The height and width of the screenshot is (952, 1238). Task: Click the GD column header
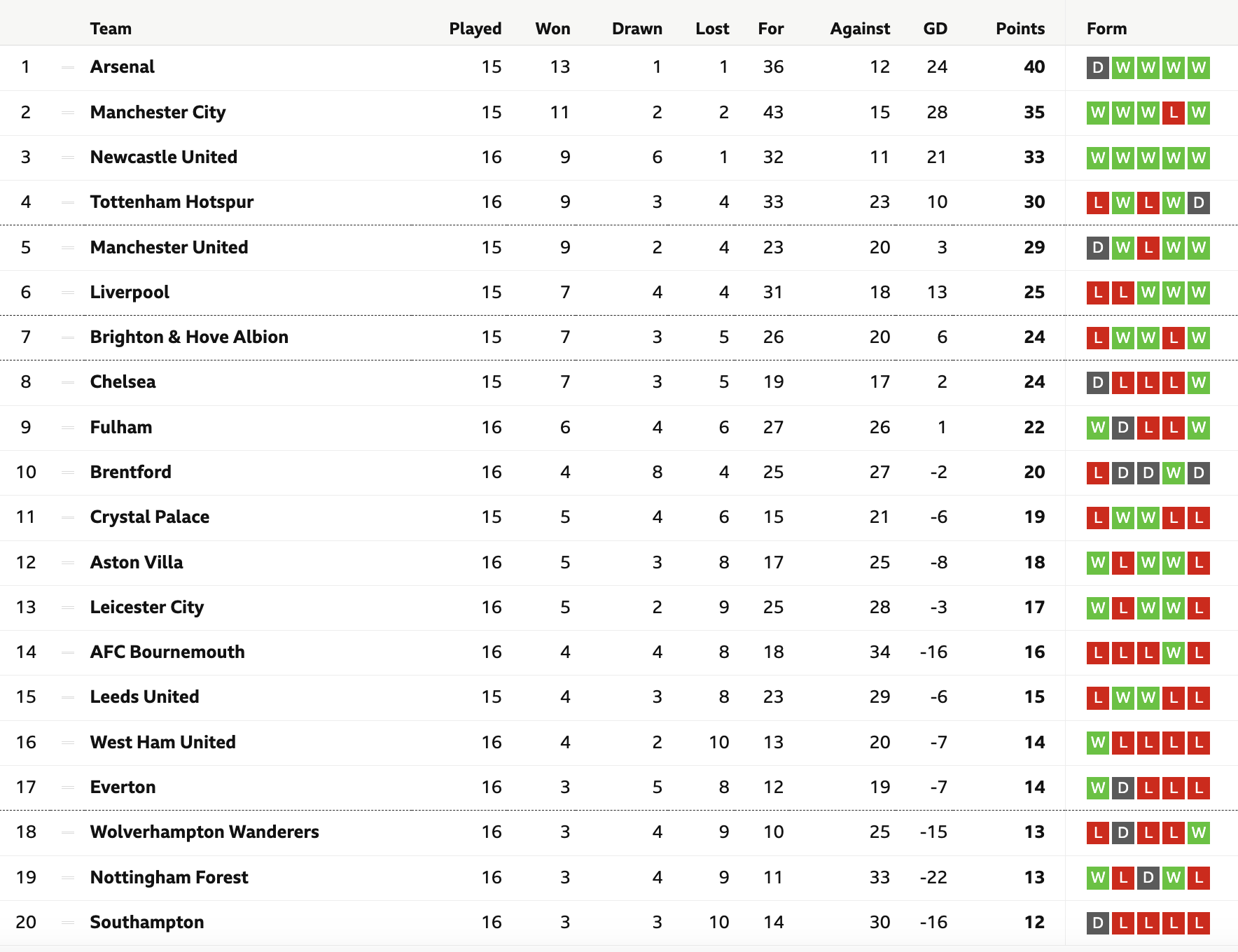(935, 29)
